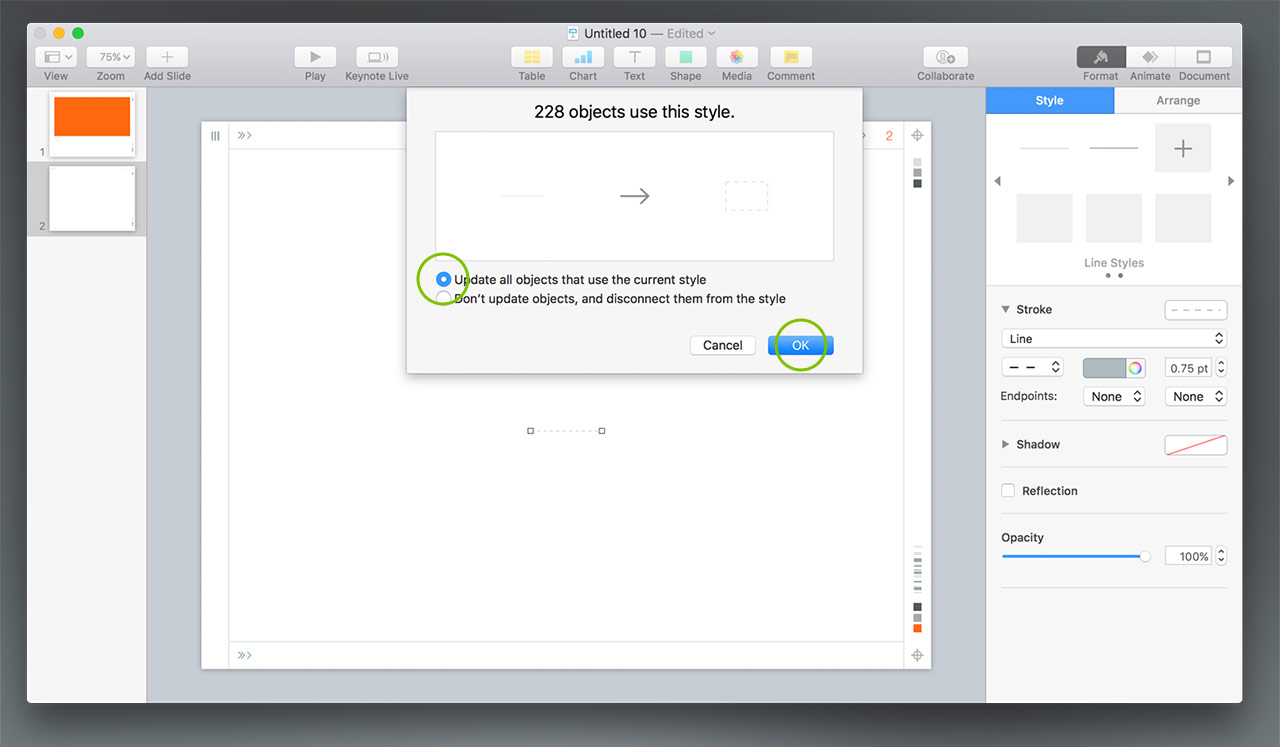Click the Chart toolbar icon
This screenshot has height=747, width=1280.
click(583, 57)
